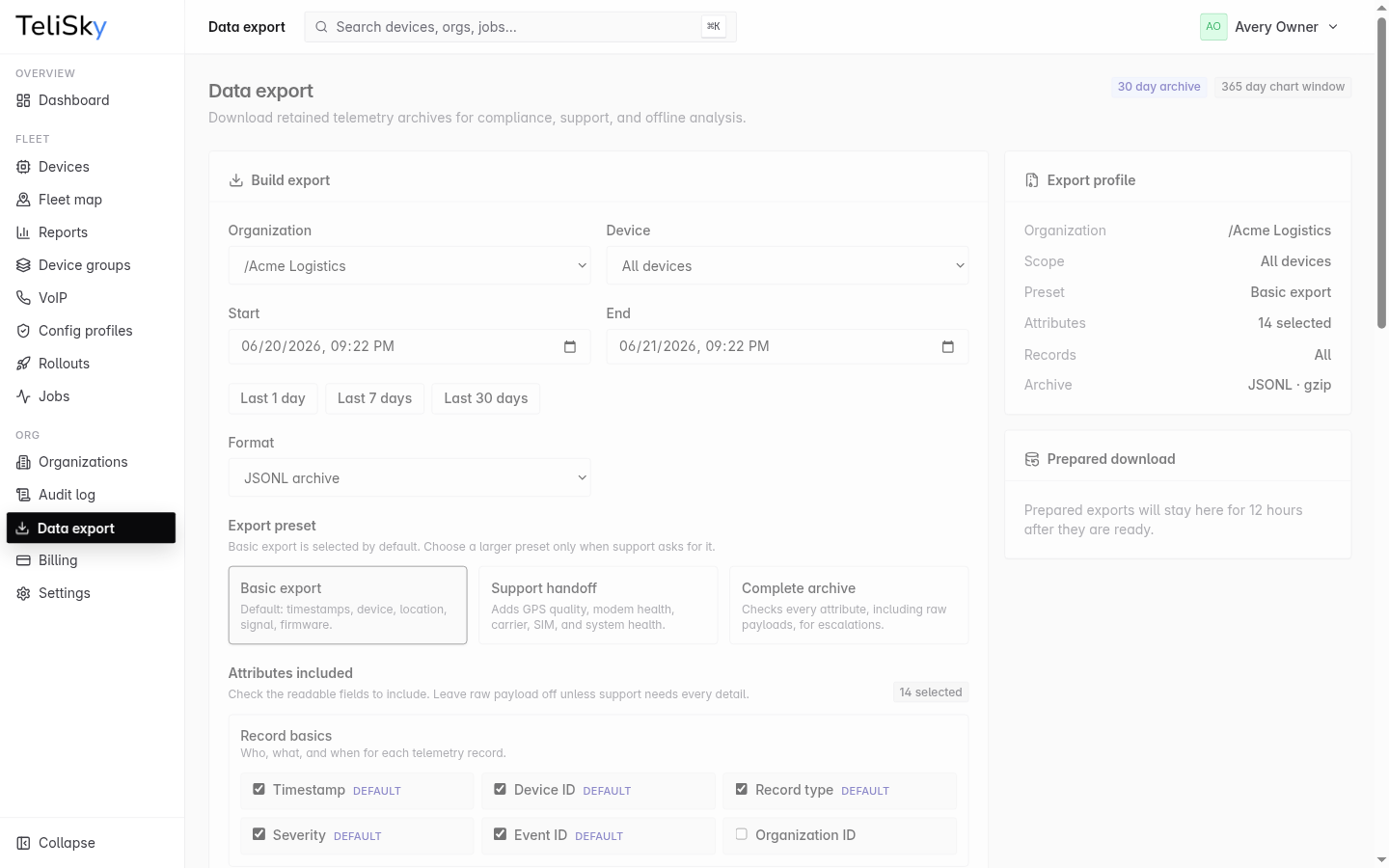Click the 30 day archive badge
Viewport: 1389px width, 868px height.
click(x=1159, y=87)
